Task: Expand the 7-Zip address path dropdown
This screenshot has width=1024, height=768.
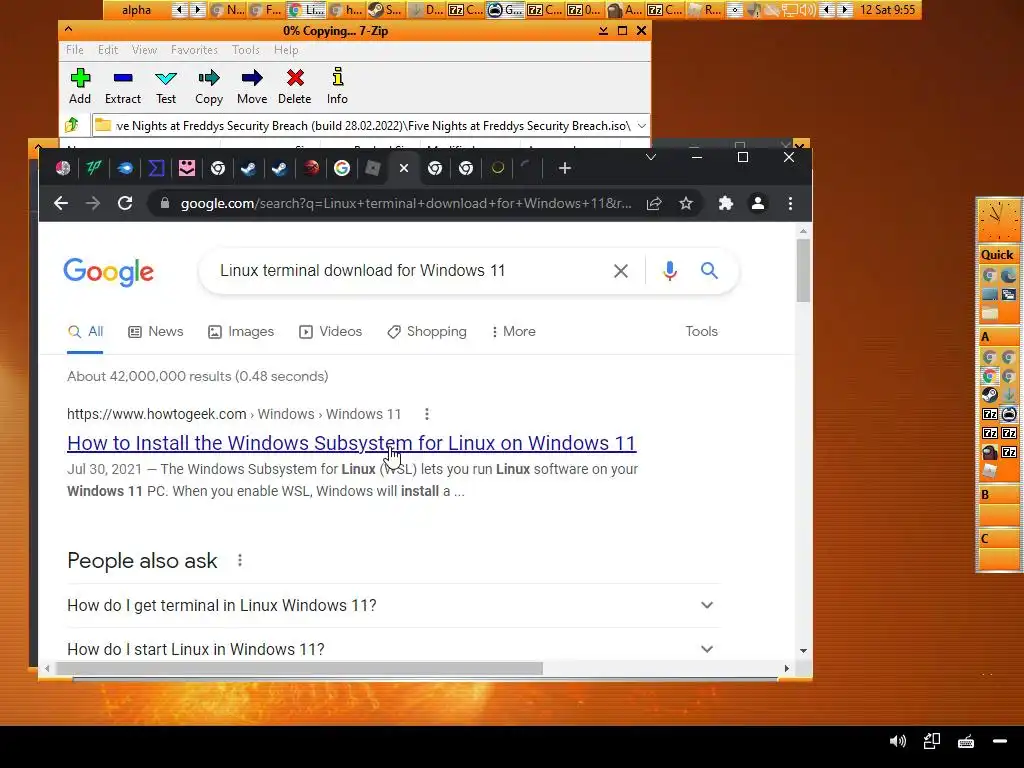Action: pyautogui.click(x=642, y=125)
